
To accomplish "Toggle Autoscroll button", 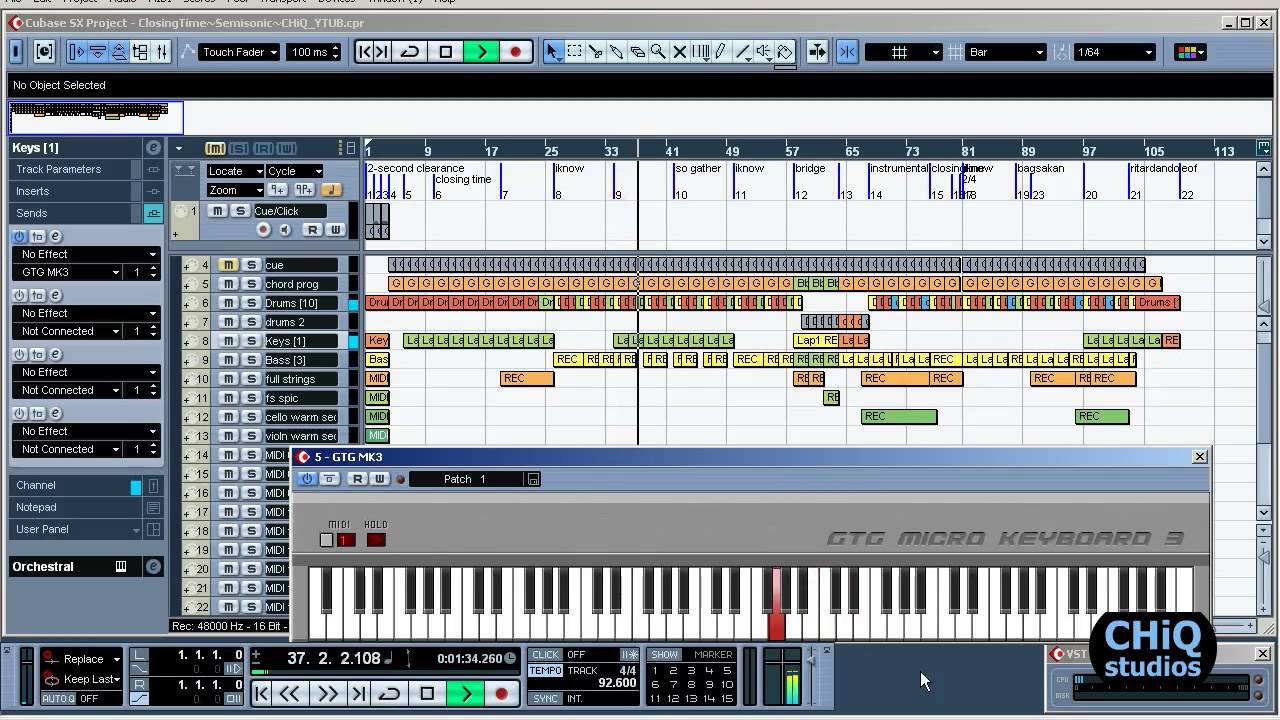I will (x=817, y=52).
